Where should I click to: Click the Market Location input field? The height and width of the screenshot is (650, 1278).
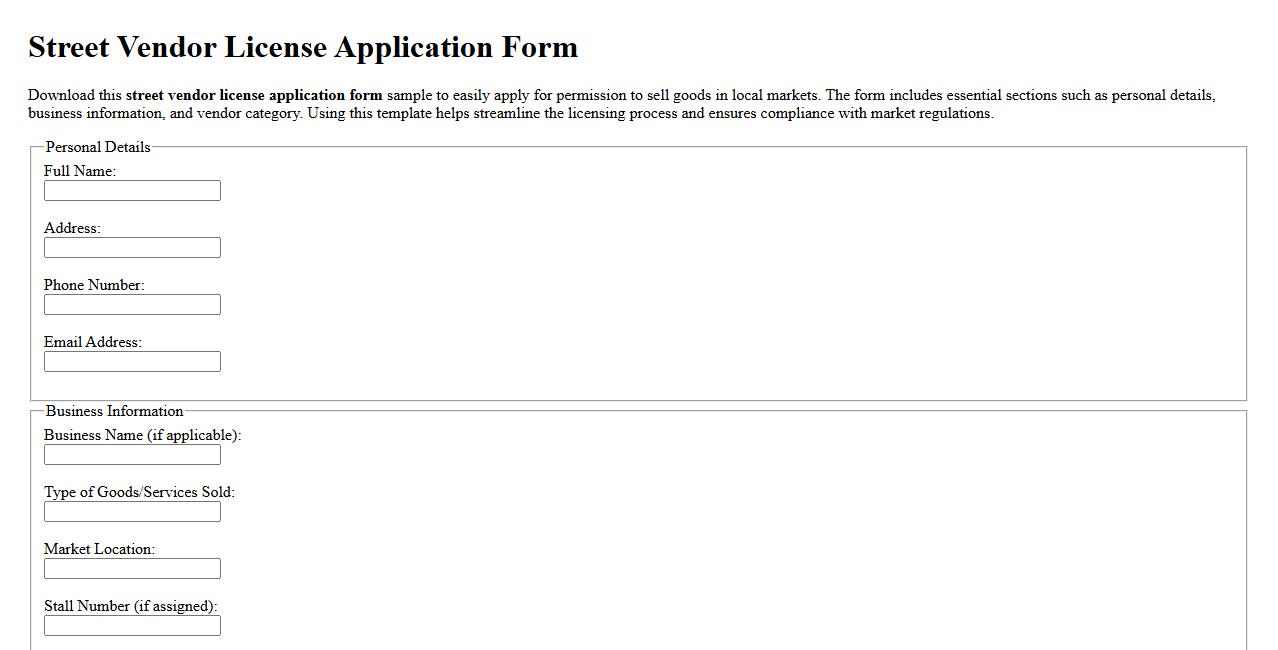click(131, 568)
